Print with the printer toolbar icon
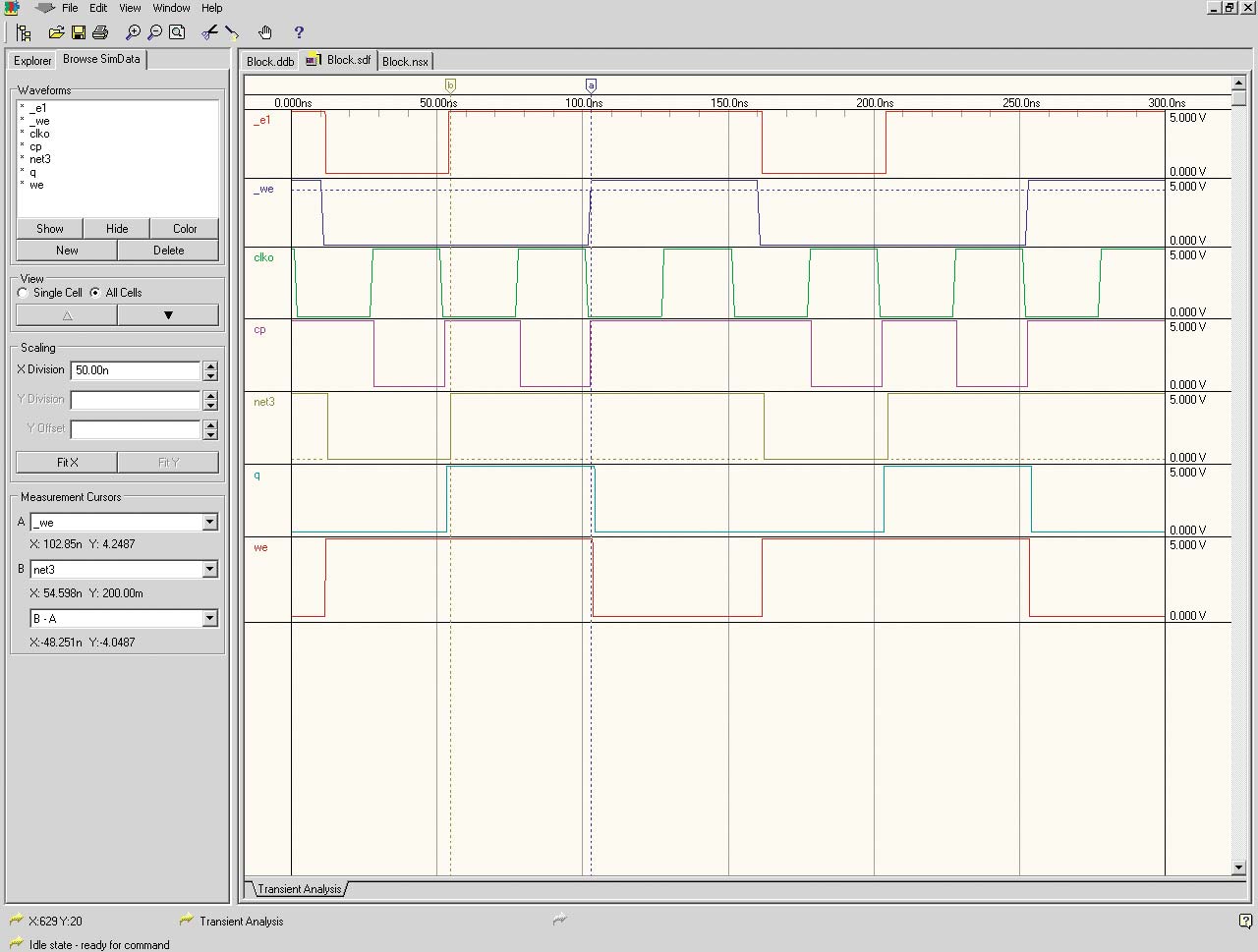1258x952 pixels. pyautogui.click(x=99, y=32)
